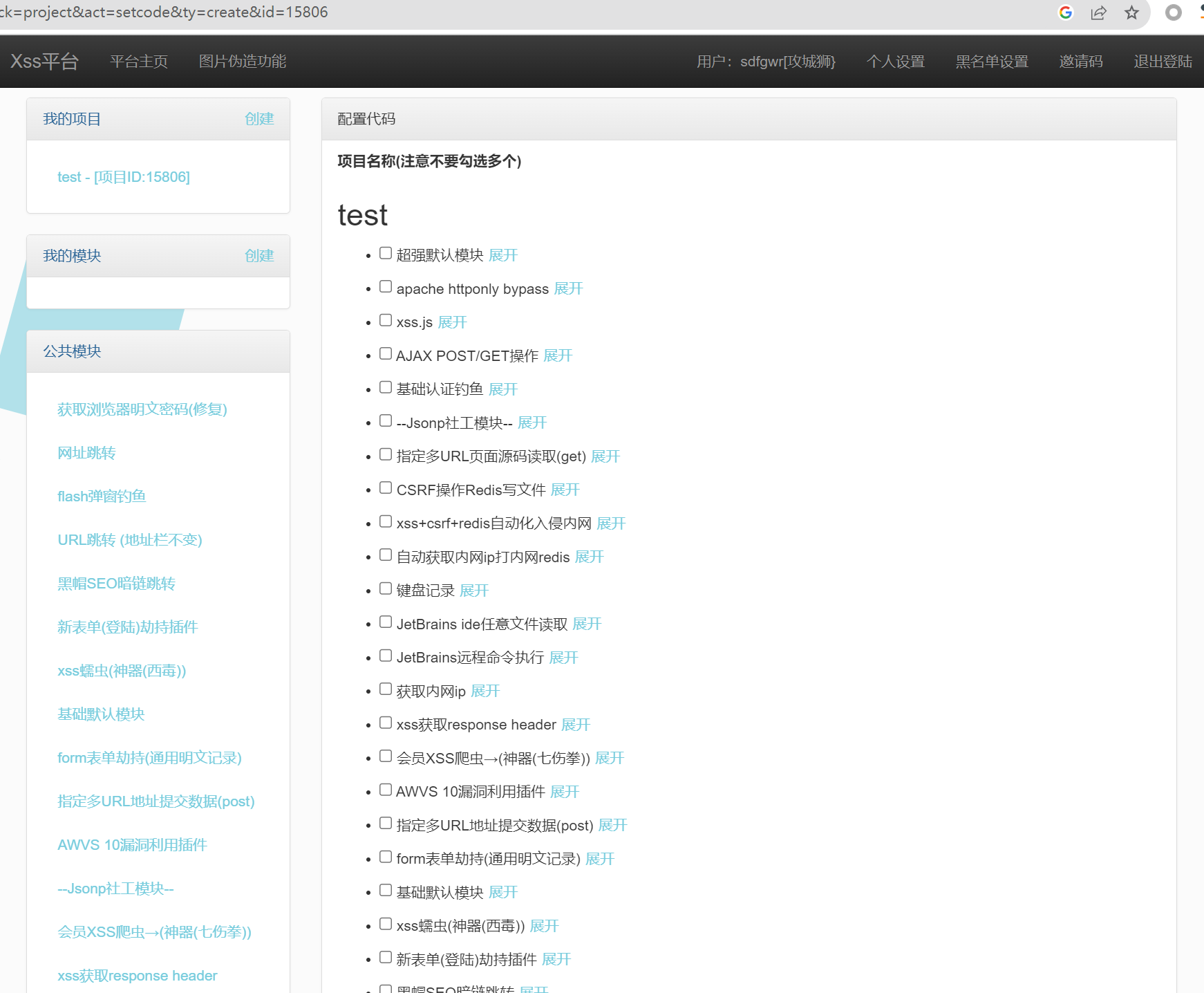Image resolution: width=1204 pixels, height=993 pixels.
Task: Click the Xss平台 brand logo
Action: (x=45, y=61)
